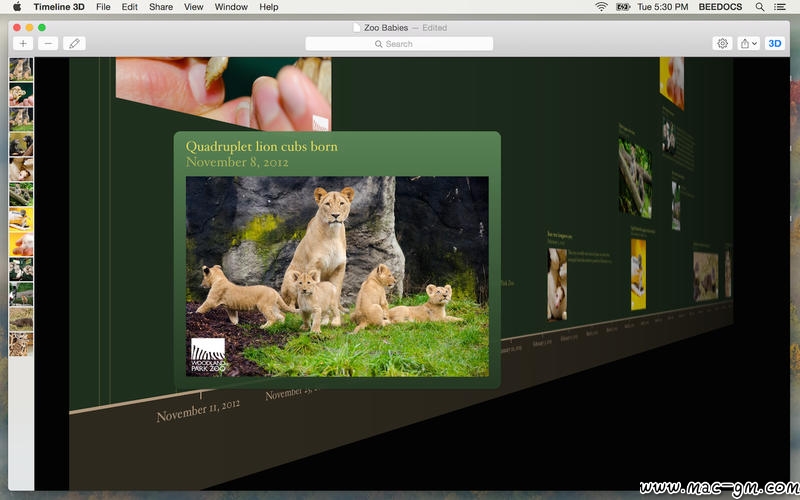Click the battery status icon
Screen dimensions: 800x500
pos(622,7)
